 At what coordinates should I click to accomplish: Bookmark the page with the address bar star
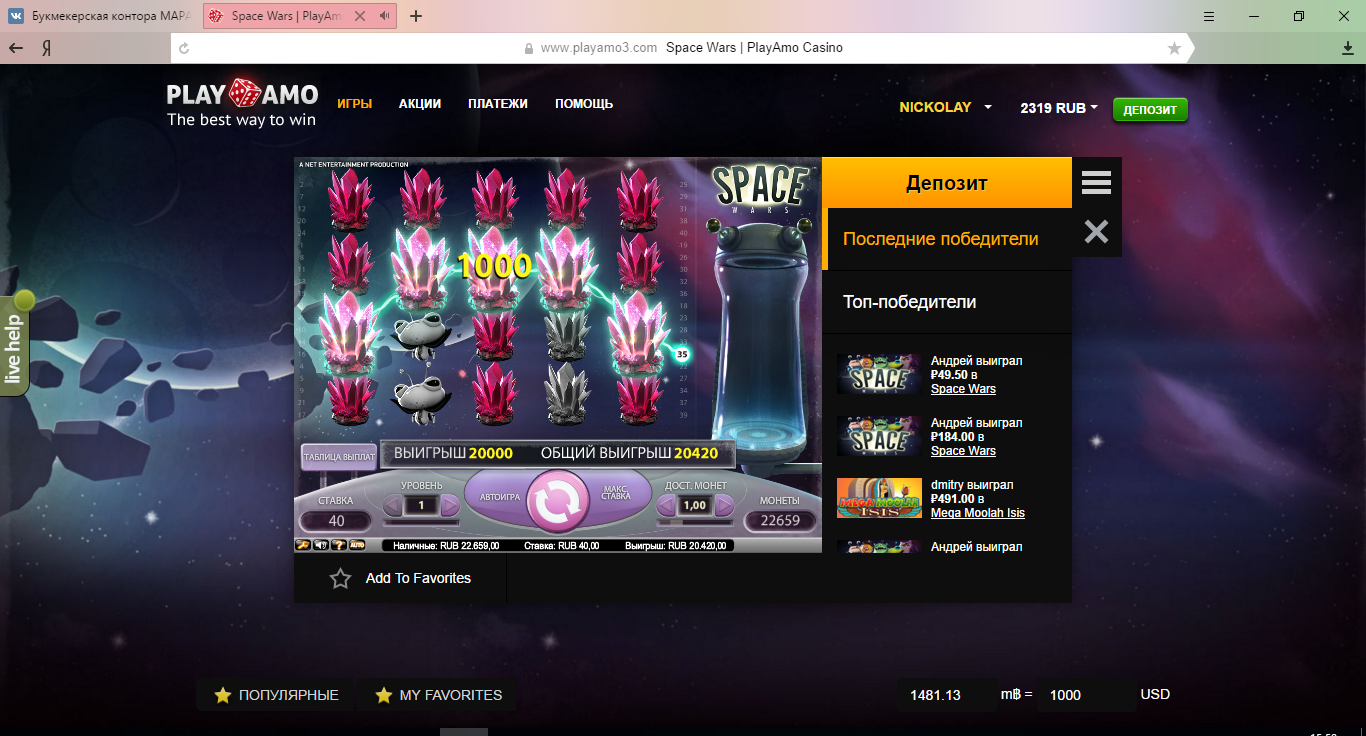pos(1174,48)
